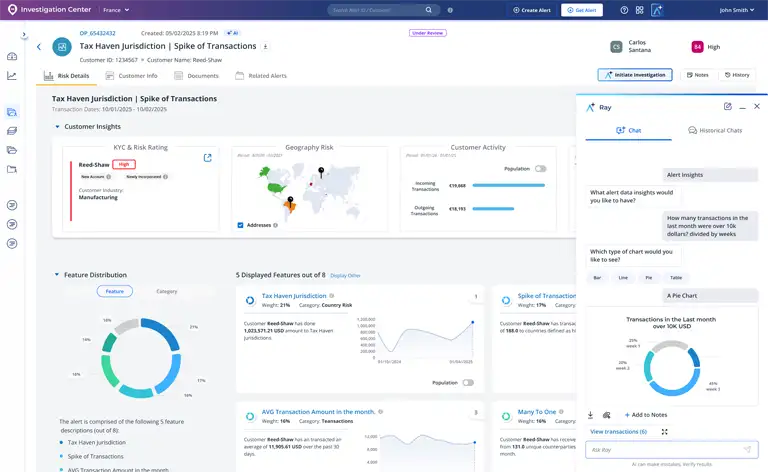This screenshot has height=472, width=768.
Task: Collapse the Feature Distribution section
Action: 57,275
